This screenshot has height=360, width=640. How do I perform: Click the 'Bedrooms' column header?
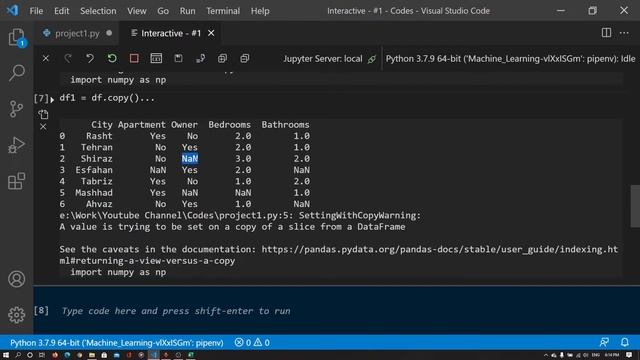229,124
